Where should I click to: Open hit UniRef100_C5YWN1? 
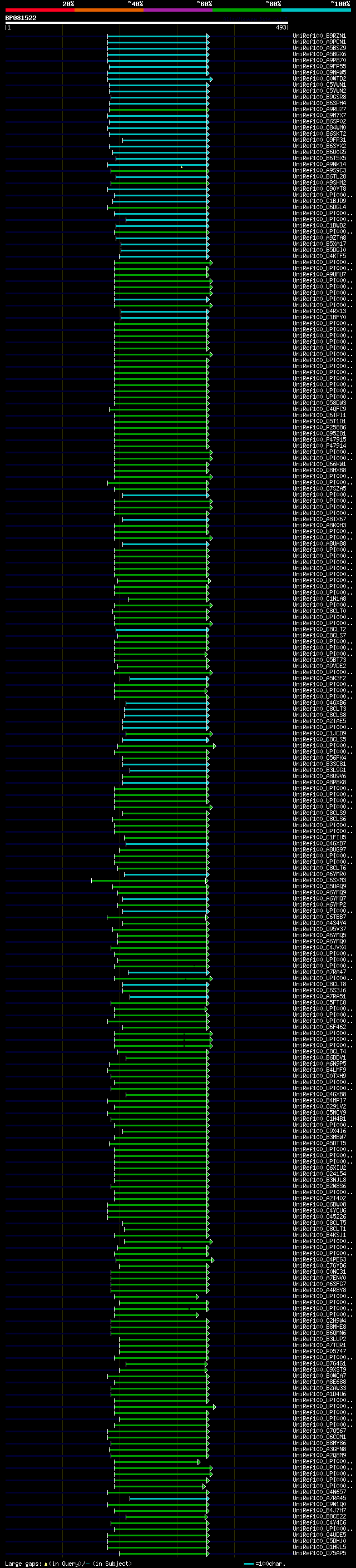pos(319,85)
